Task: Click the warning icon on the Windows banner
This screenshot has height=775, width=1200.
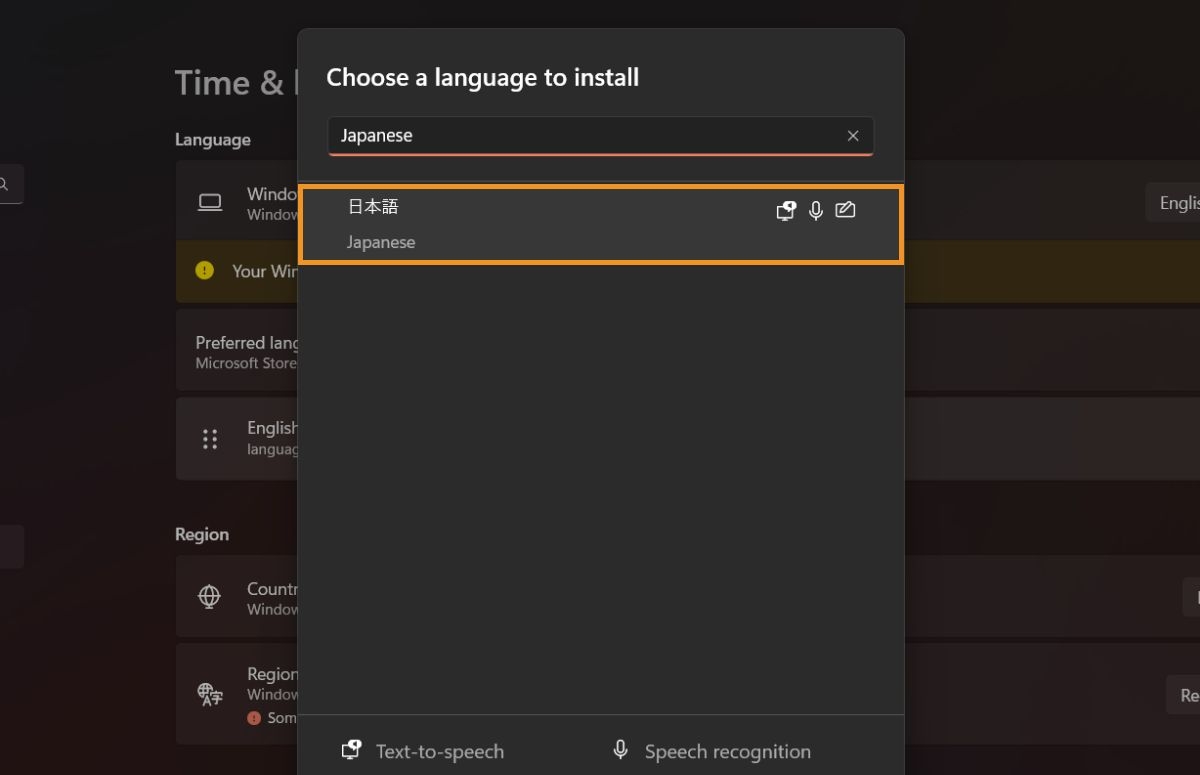Action: pos(204,270)
